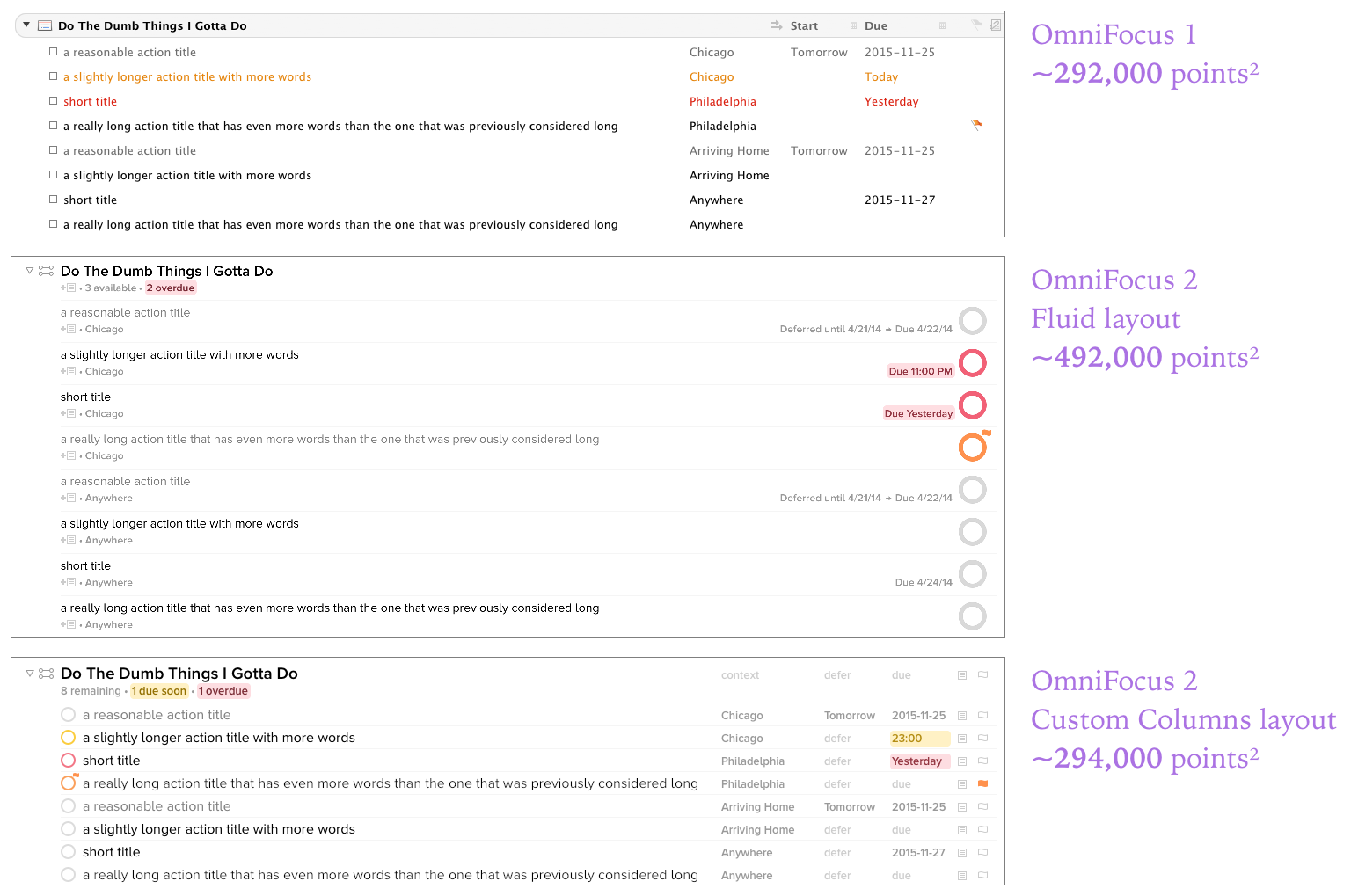Check the box of OmniFocus 1 'short title' Anywhere row
Viewport: 1351px width, 896px height.
(x=53, y=200)
